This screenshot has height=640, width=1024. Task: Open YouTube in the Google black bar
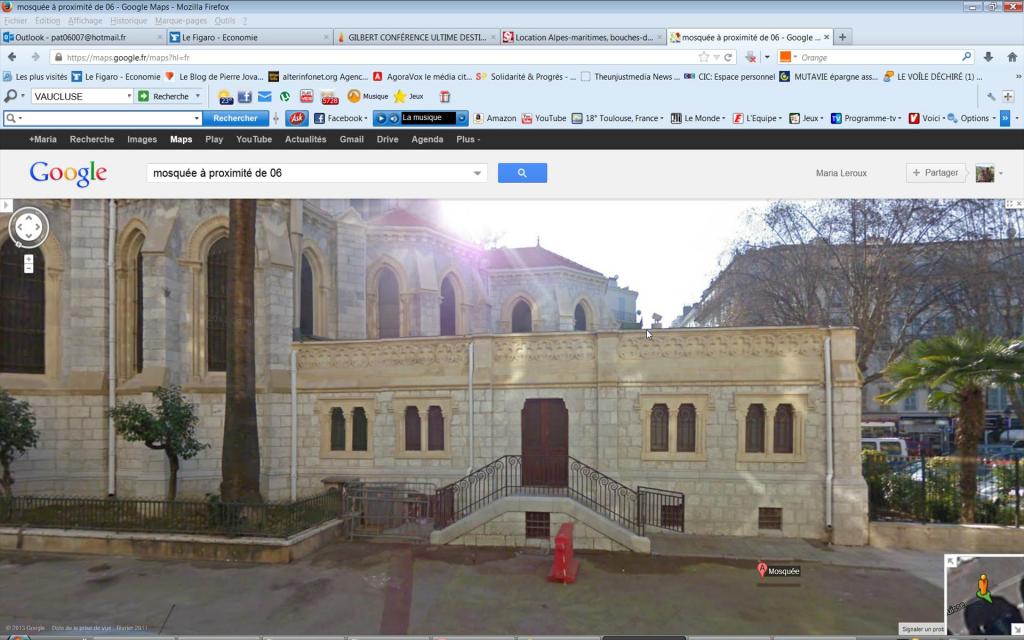pyautogui.click(x=254, y=139)
